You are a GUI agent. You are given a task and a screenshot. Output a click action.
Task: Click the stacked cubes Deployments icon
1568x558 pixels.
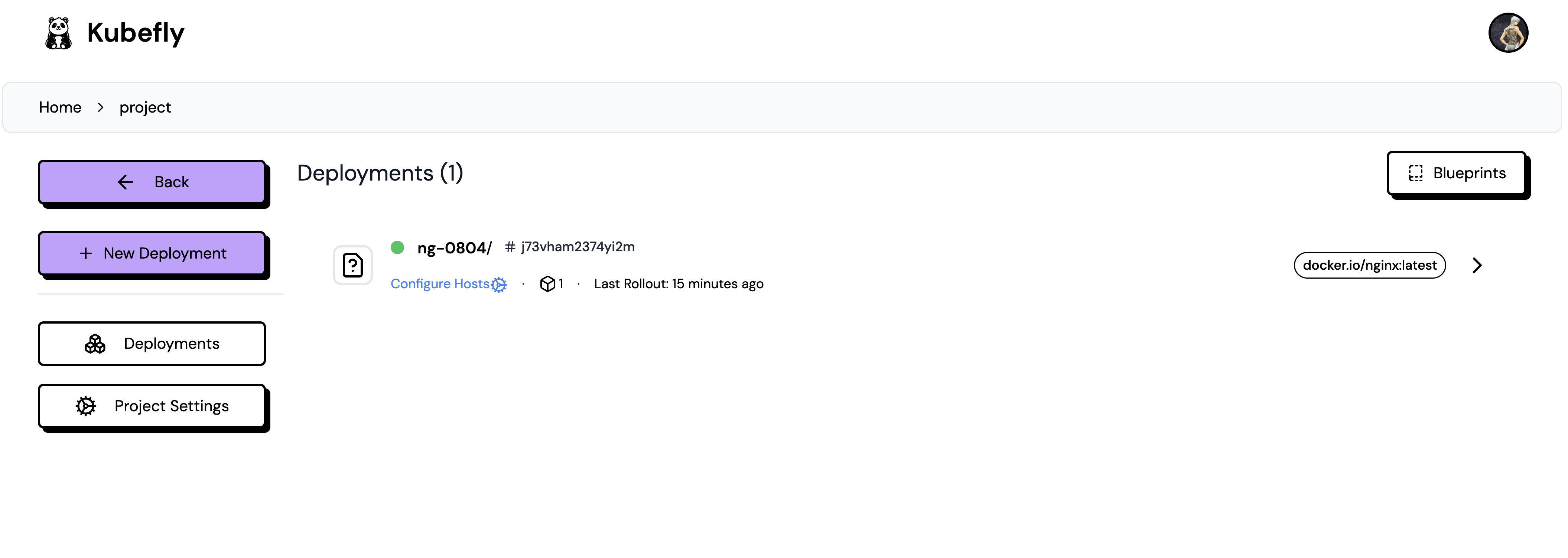coord(95,344)
